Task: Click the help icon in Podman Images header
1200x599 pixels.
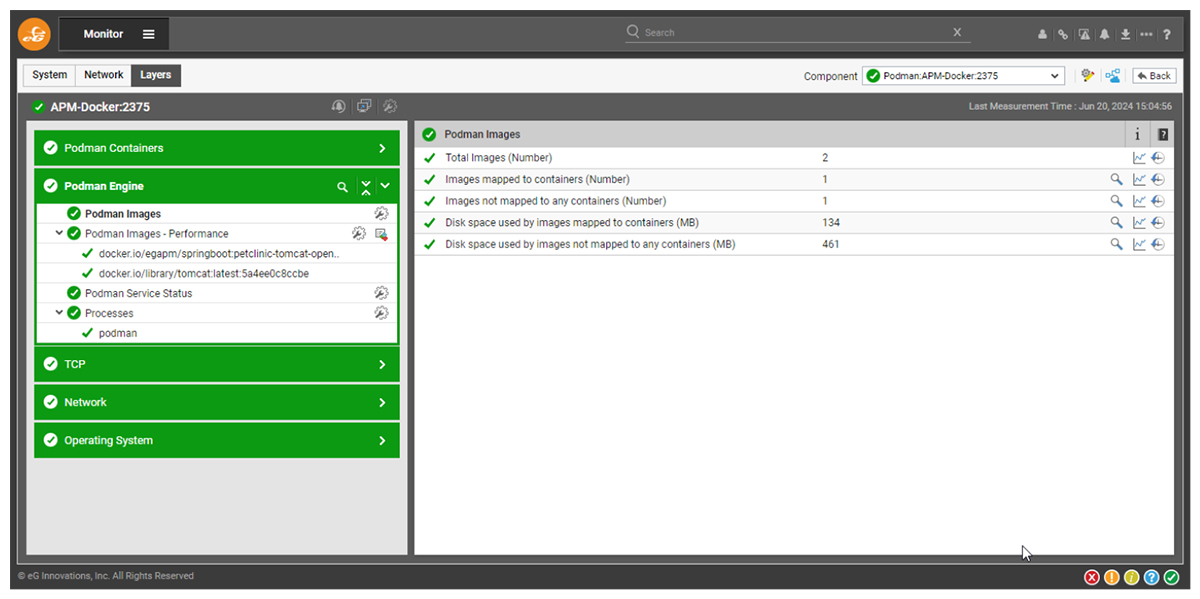Action: [1163, 135]
